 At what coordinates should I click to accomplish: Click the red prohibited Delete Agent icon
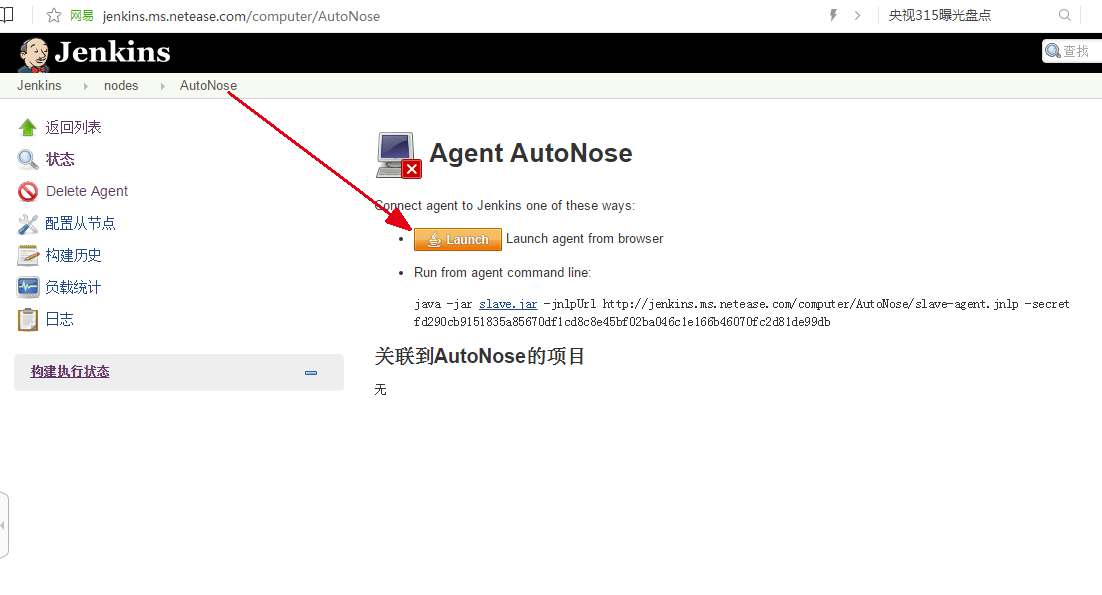coord(27,191)
